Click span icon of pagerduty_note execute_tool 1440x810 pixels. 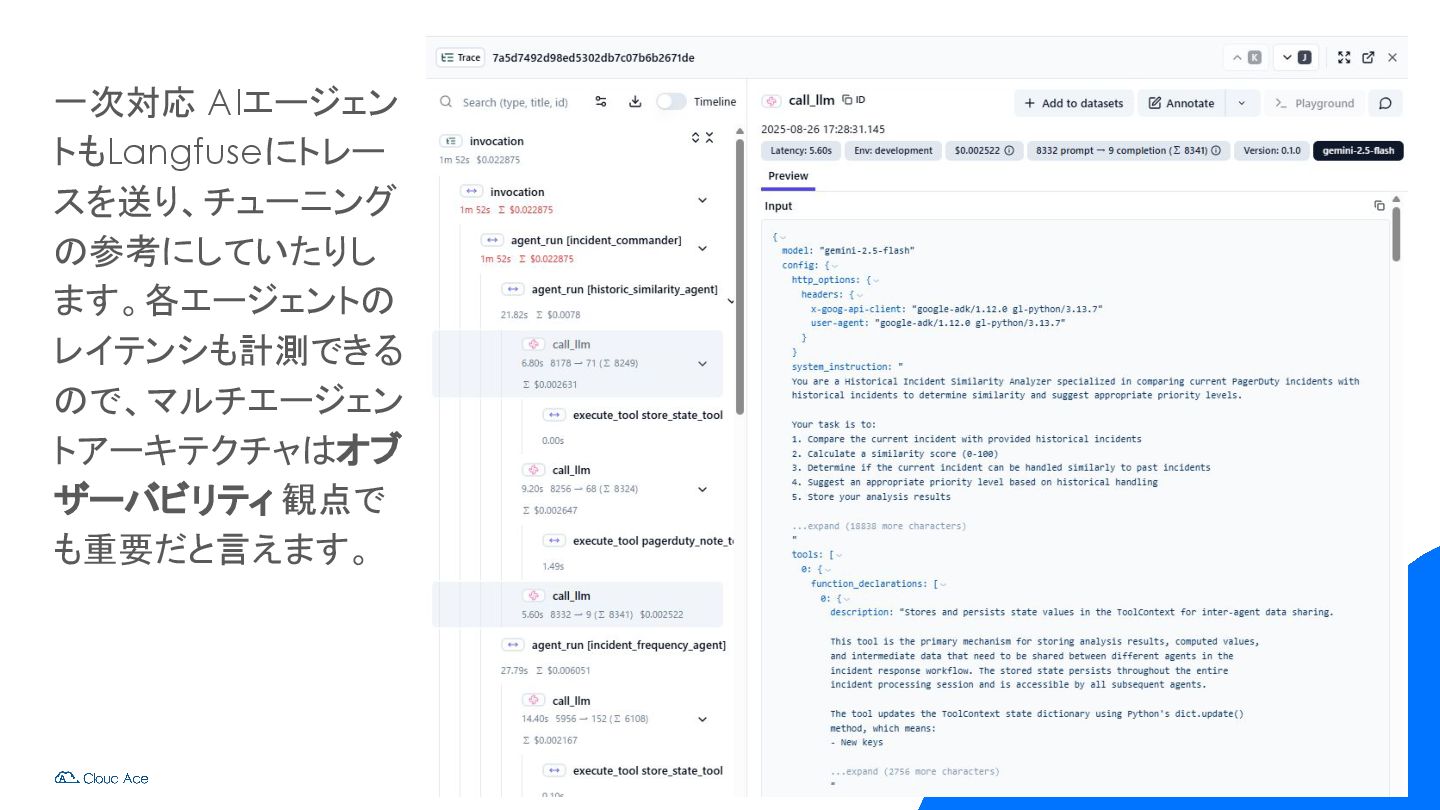click(554, 540)
